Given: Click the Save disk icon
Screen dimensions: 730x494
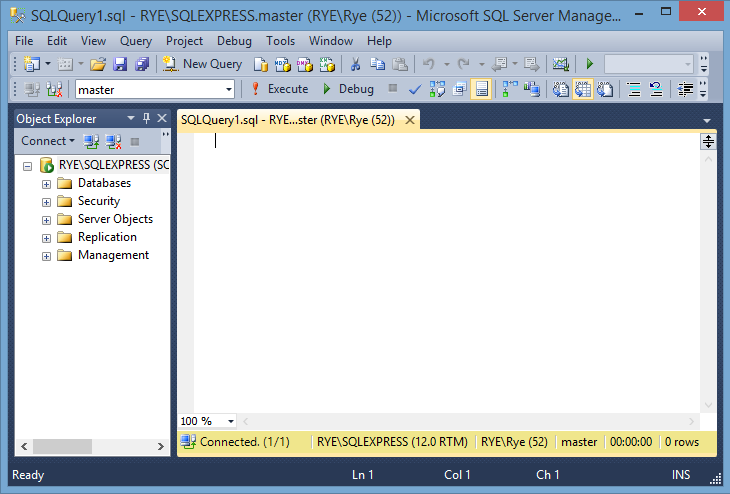Looking at the screenshot, I should 120,64.
